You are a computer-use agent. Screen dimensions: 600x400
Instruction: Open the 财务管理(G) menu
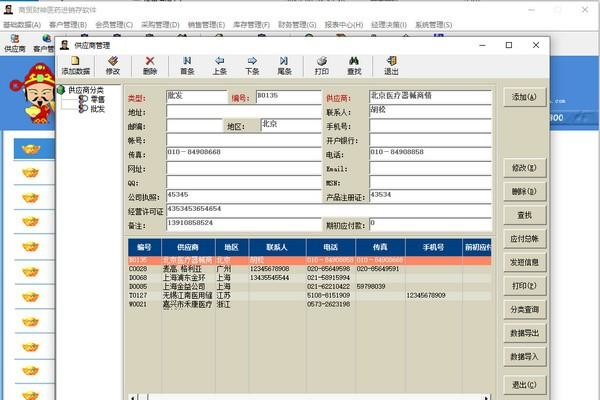(297, 25)
